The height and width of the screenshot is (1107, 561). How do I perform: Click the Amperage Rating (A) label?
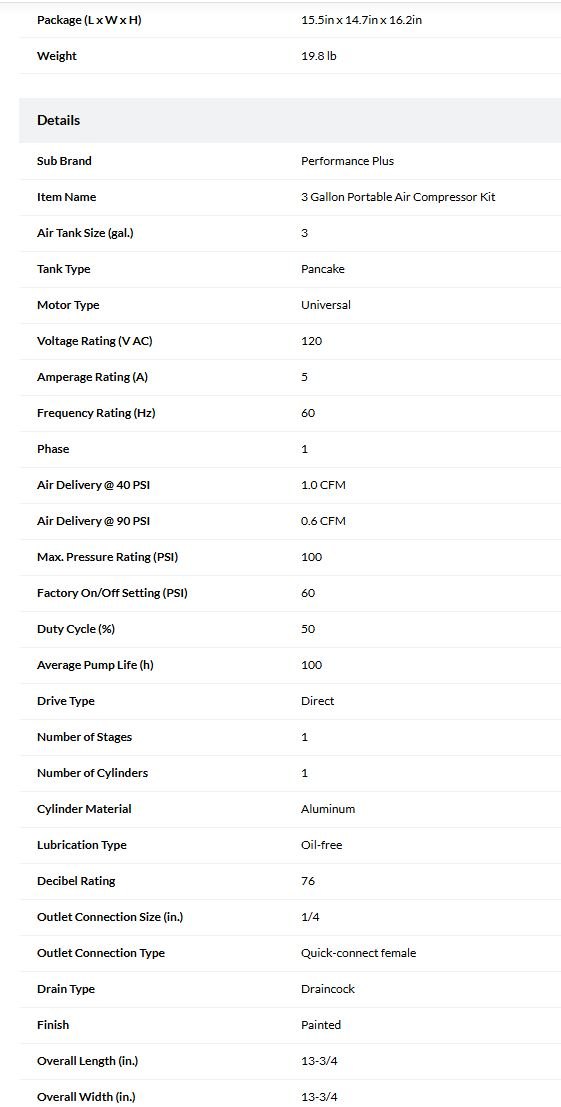tap(92, 377)
